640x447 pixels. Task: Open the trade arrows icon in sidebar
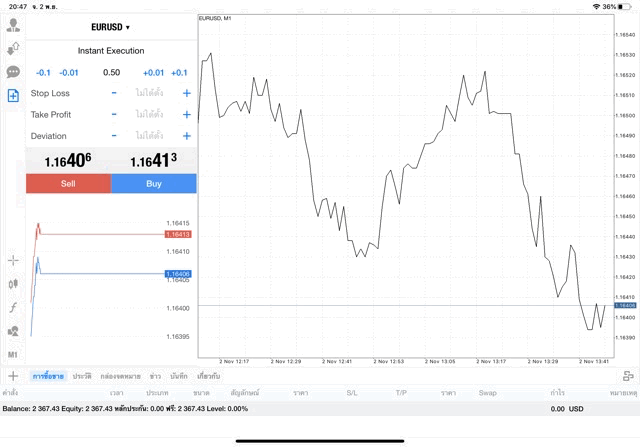coord(13,48)
